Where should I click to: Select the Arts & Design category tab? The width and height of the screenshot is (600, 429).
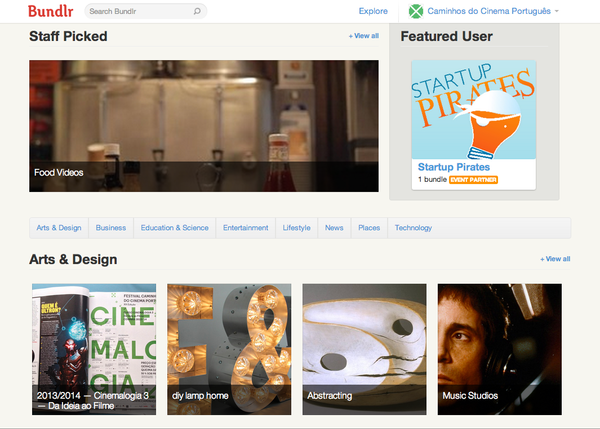tap(59, 228)
